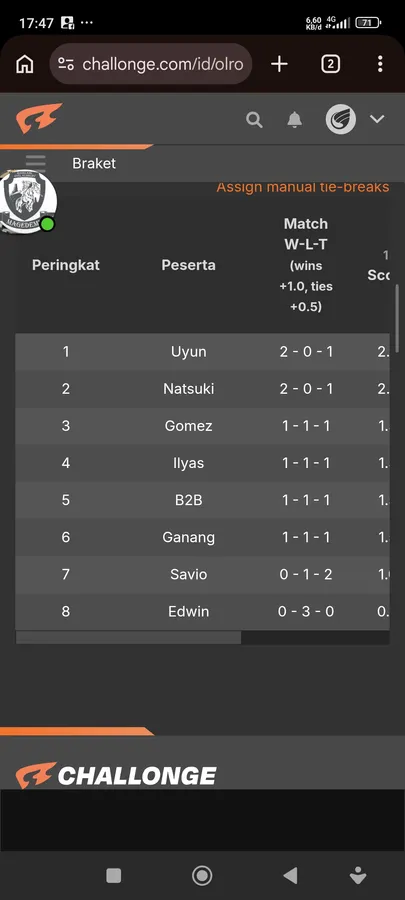Click the Challonge flame logo in header

[x=39, y=118]
